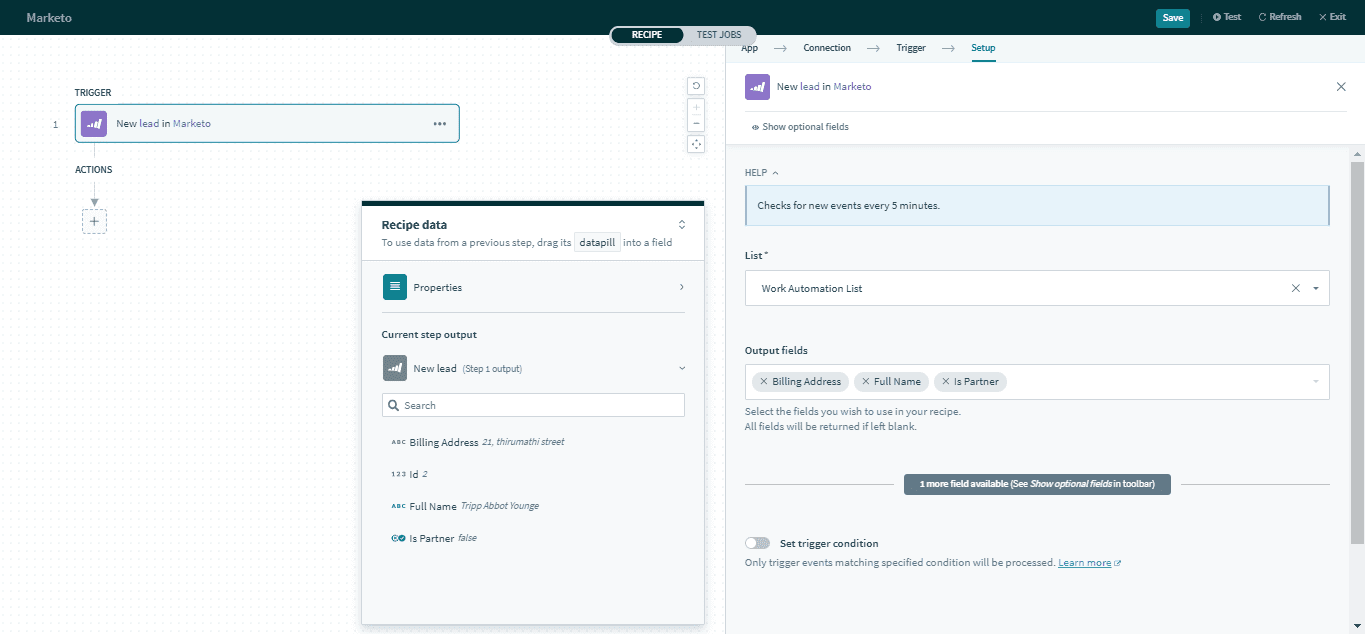Switch to the TEST JOBS tab
The height and width of the screenshot is (634, 1365).
(720, 35)
